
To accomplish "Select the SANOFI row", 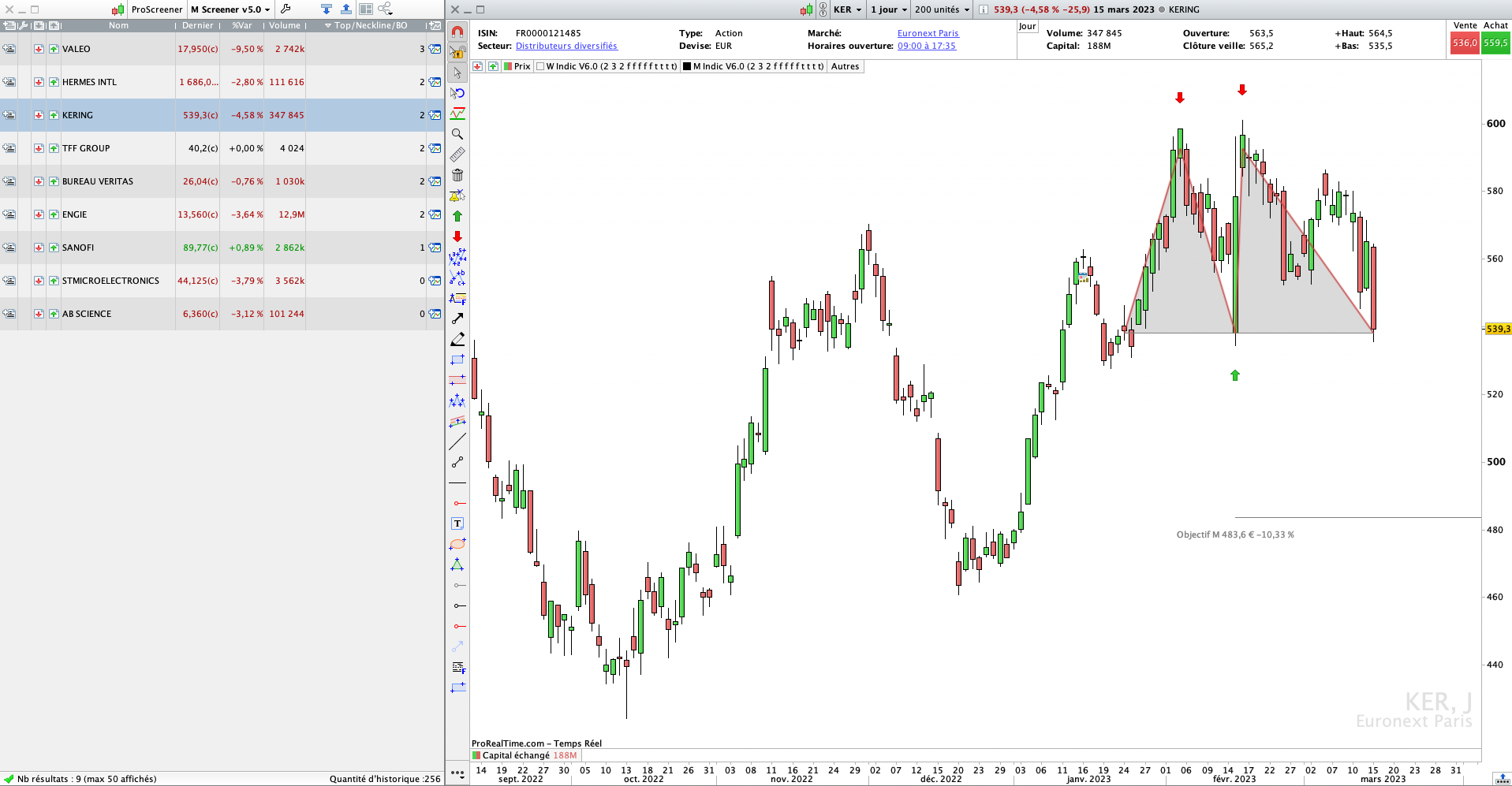I will tap(222, 248).
